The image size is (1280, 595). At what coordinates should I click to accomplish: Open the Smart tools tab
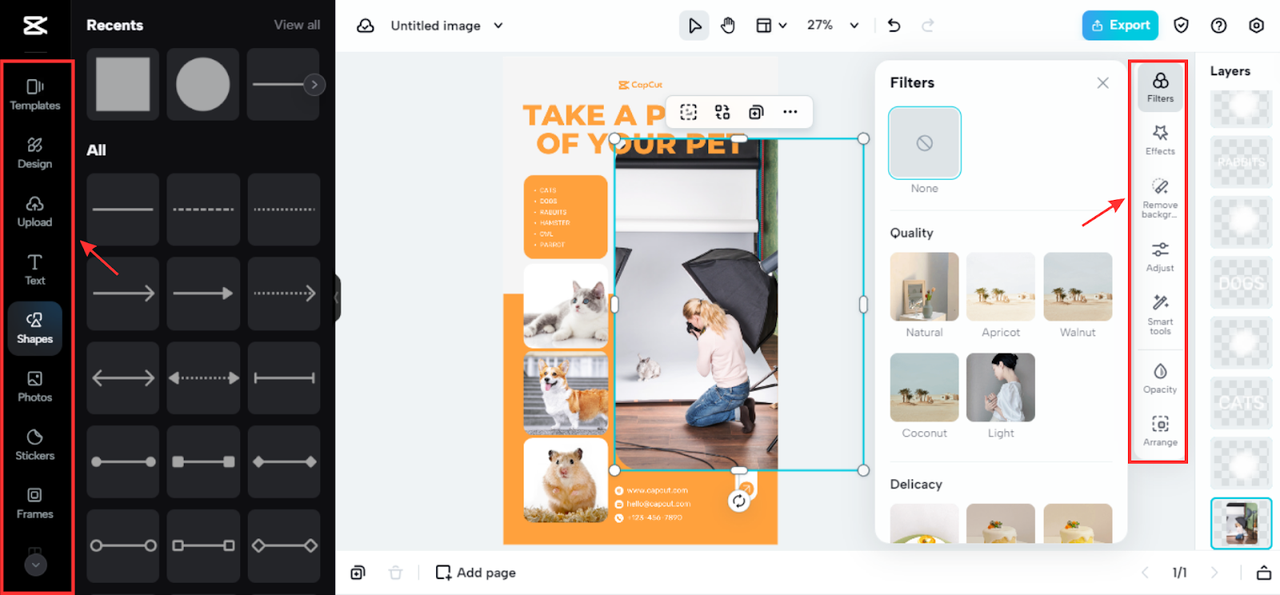[1160, 314]
